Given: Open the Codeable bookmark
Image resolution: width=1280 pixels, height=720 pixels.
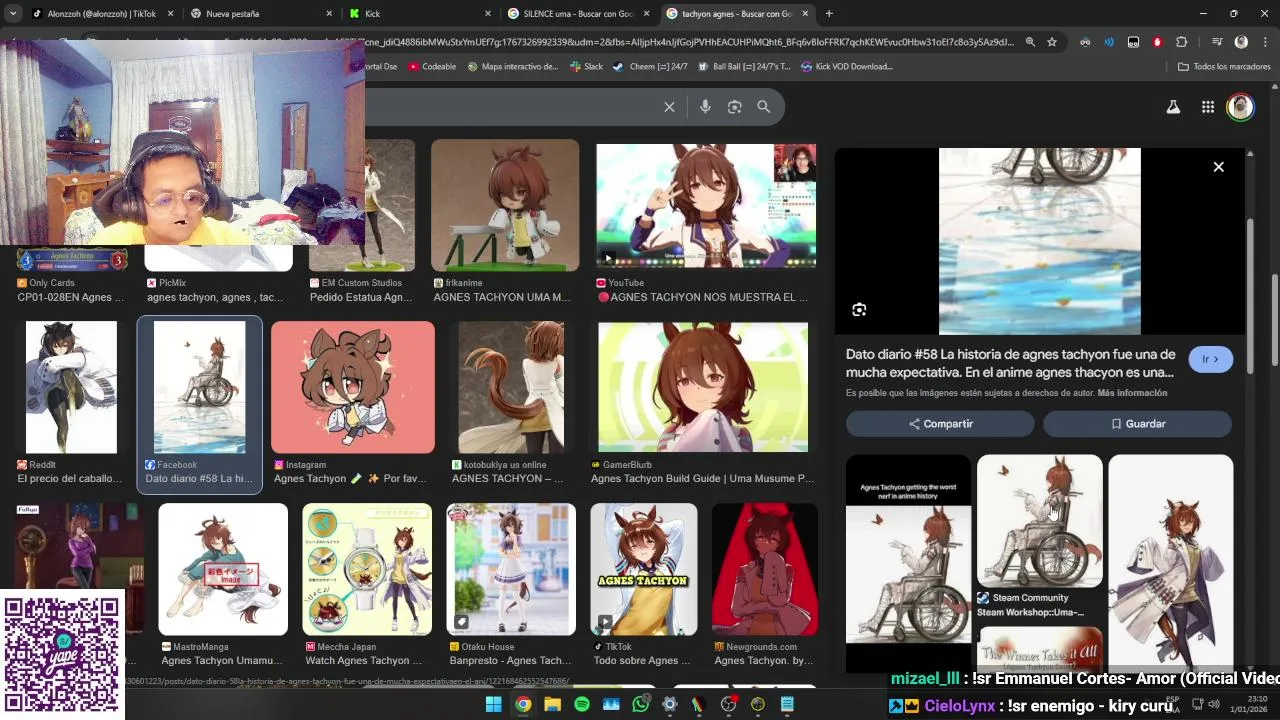Looking at the screenshot, I should (431, 67).
